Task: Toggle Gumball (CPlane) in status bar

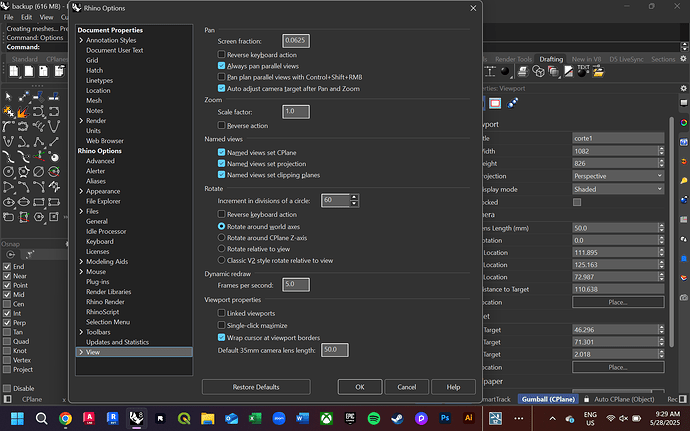Action: click(548, 399)
